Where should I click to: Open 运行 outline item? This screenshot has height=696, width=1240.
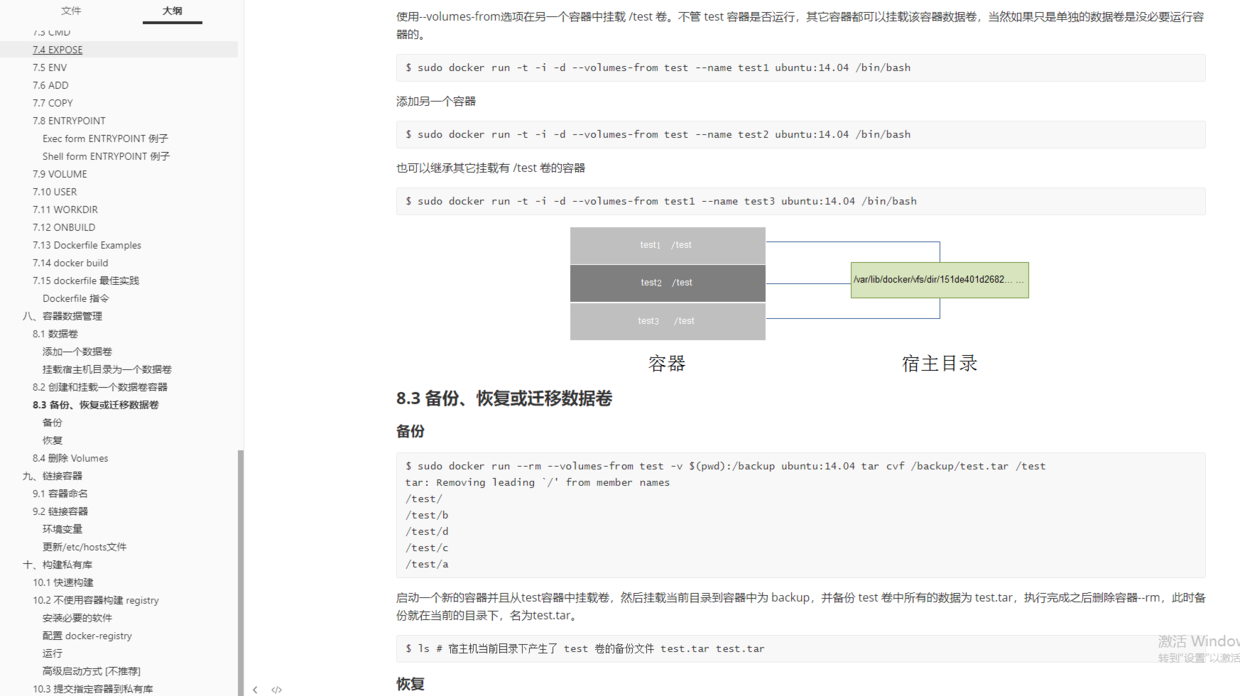tap(52, 654)
